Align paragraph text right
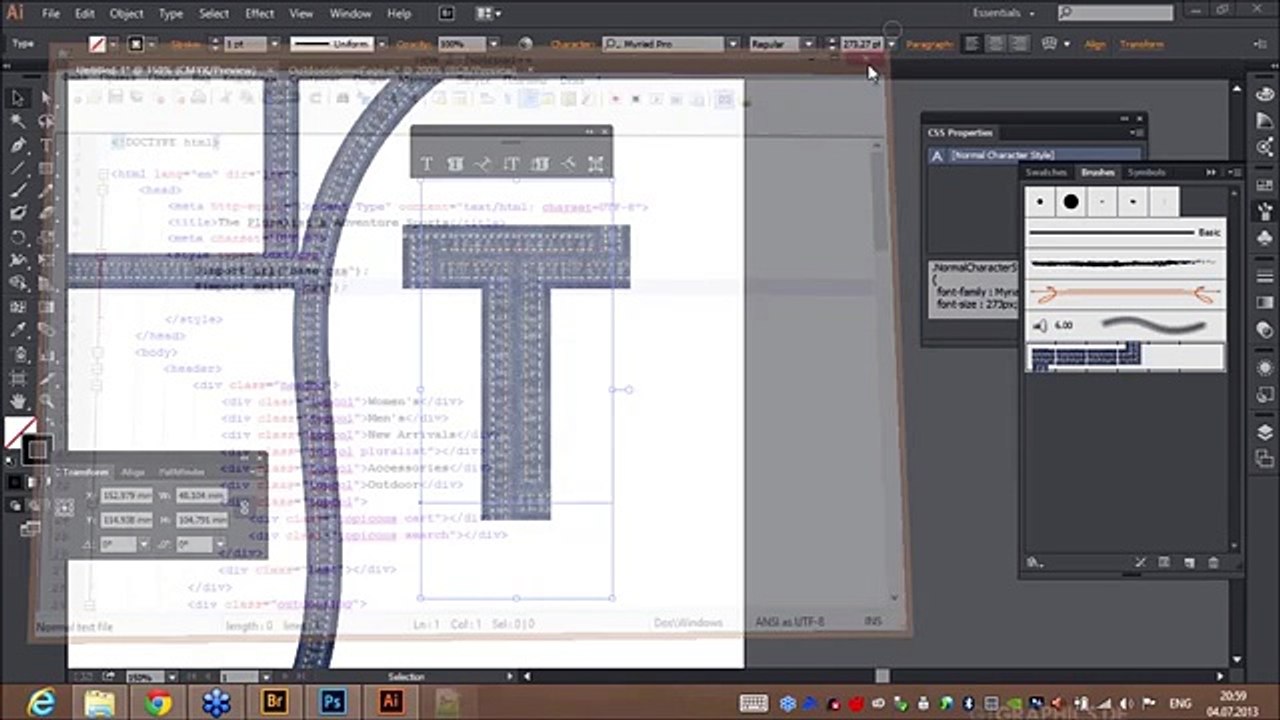 tap(1019, 44)
